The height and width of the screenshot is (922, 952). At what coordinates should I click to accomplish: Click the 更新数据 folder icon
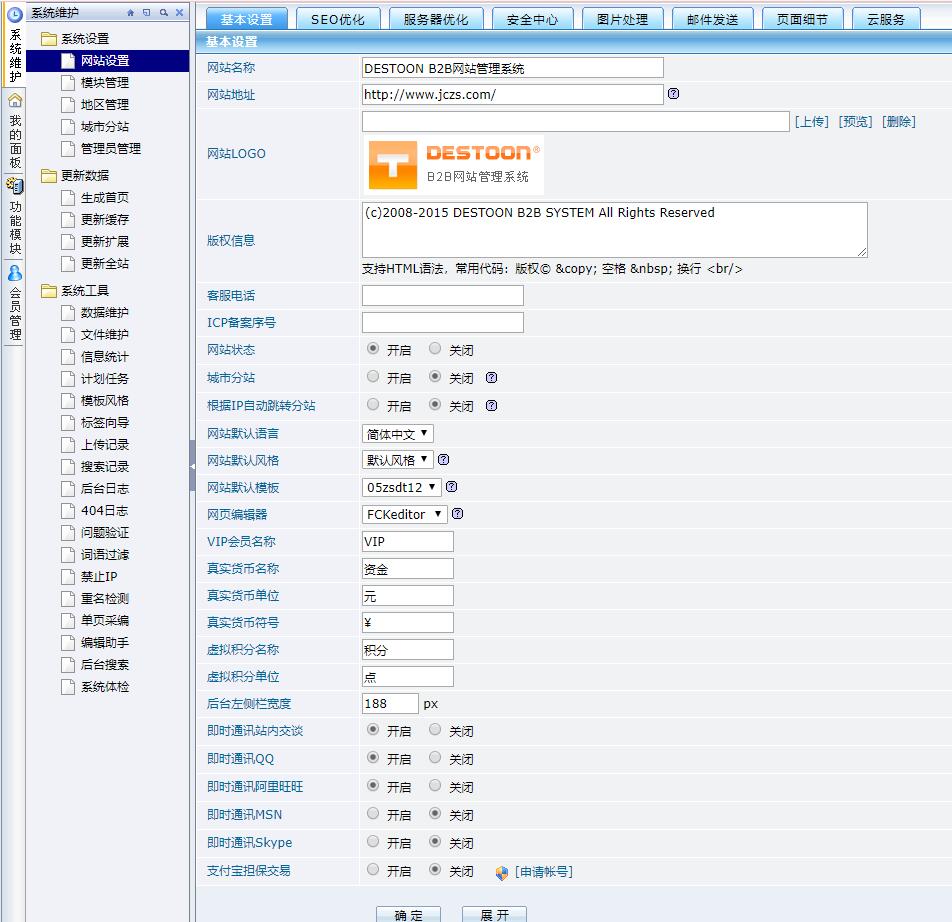click(49, 175)
